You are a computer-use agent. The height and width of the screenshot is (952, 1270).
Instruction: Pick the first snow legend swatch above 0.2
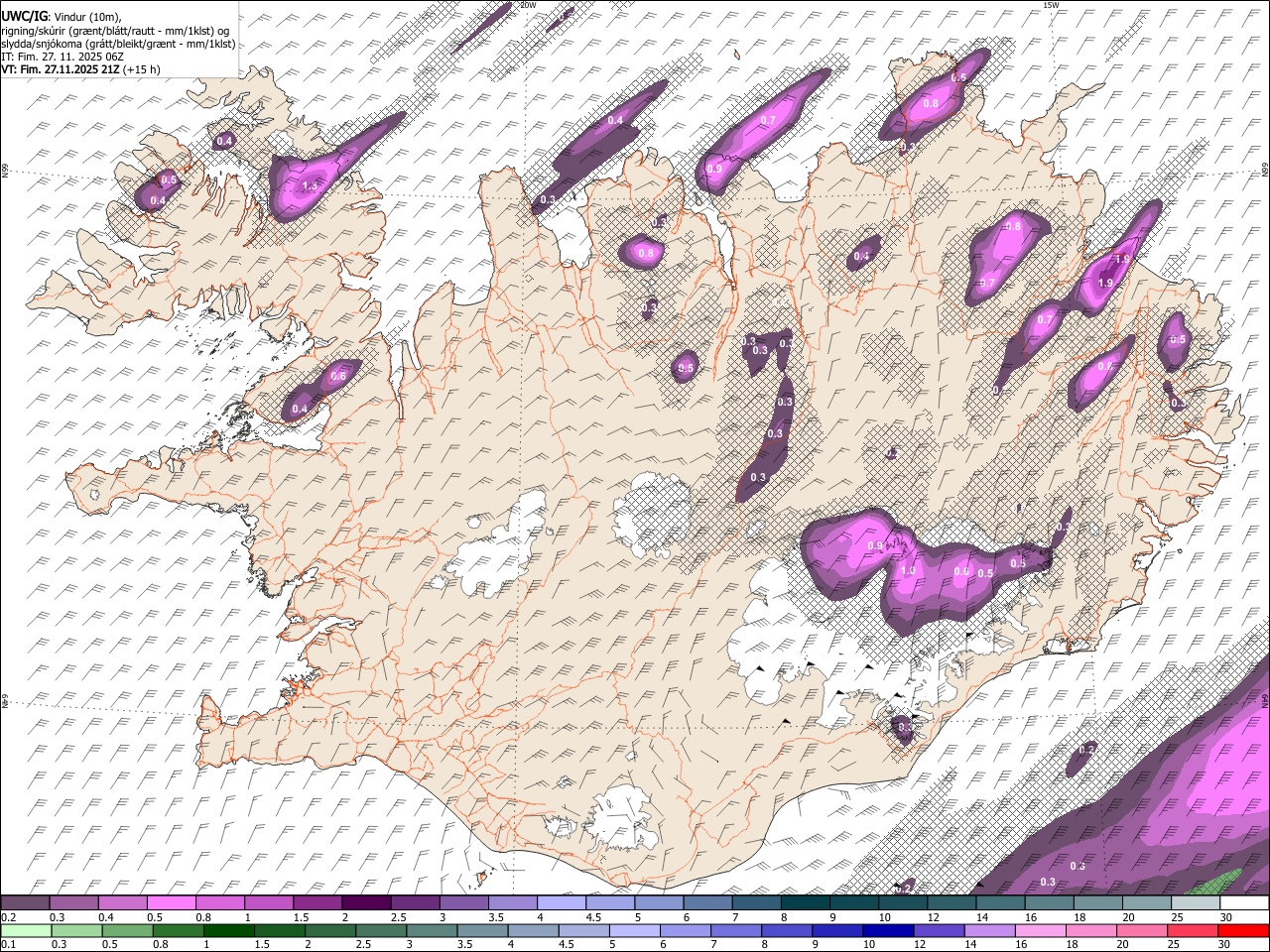pyautogui.click(x=25, y=903)
